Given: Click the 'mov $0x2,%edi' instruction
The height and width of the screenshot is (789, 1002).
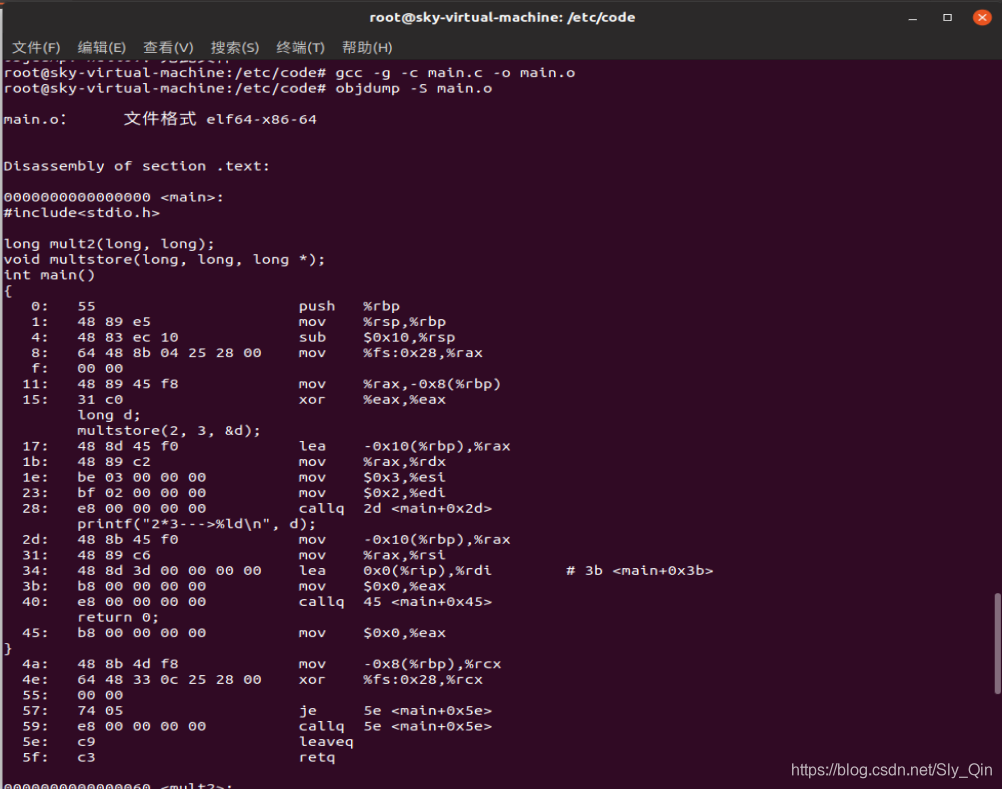Looking at the screenshot, I should tap(372, 493).
